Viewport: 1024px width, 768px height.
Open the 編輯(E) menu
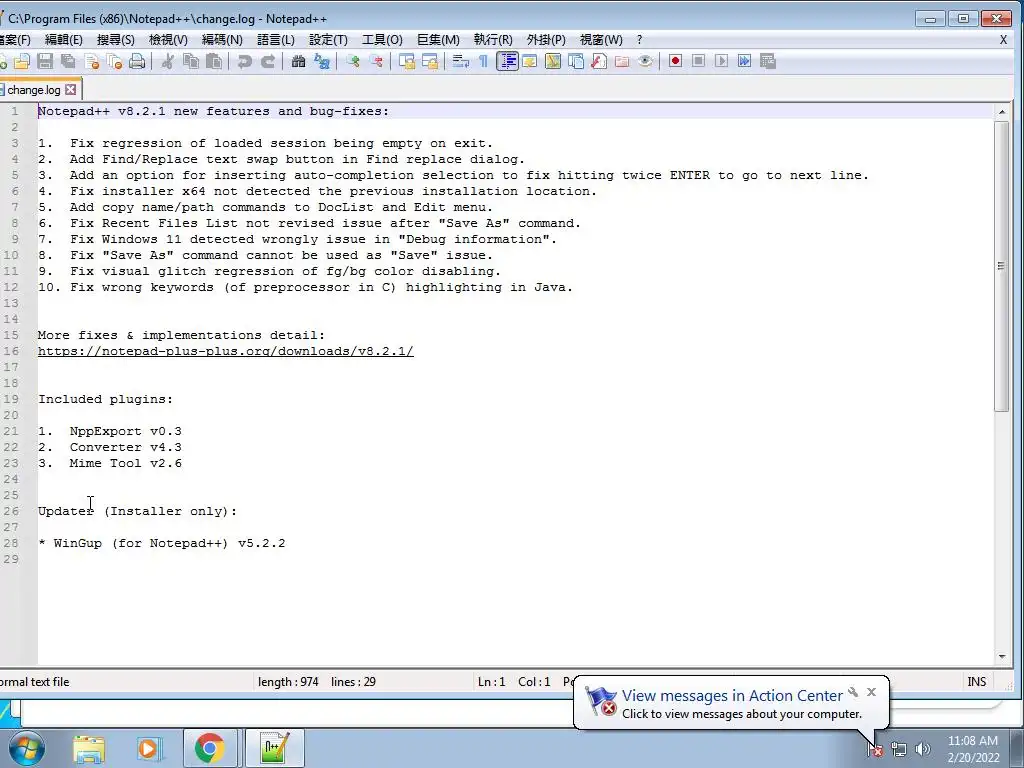[63, 40]
